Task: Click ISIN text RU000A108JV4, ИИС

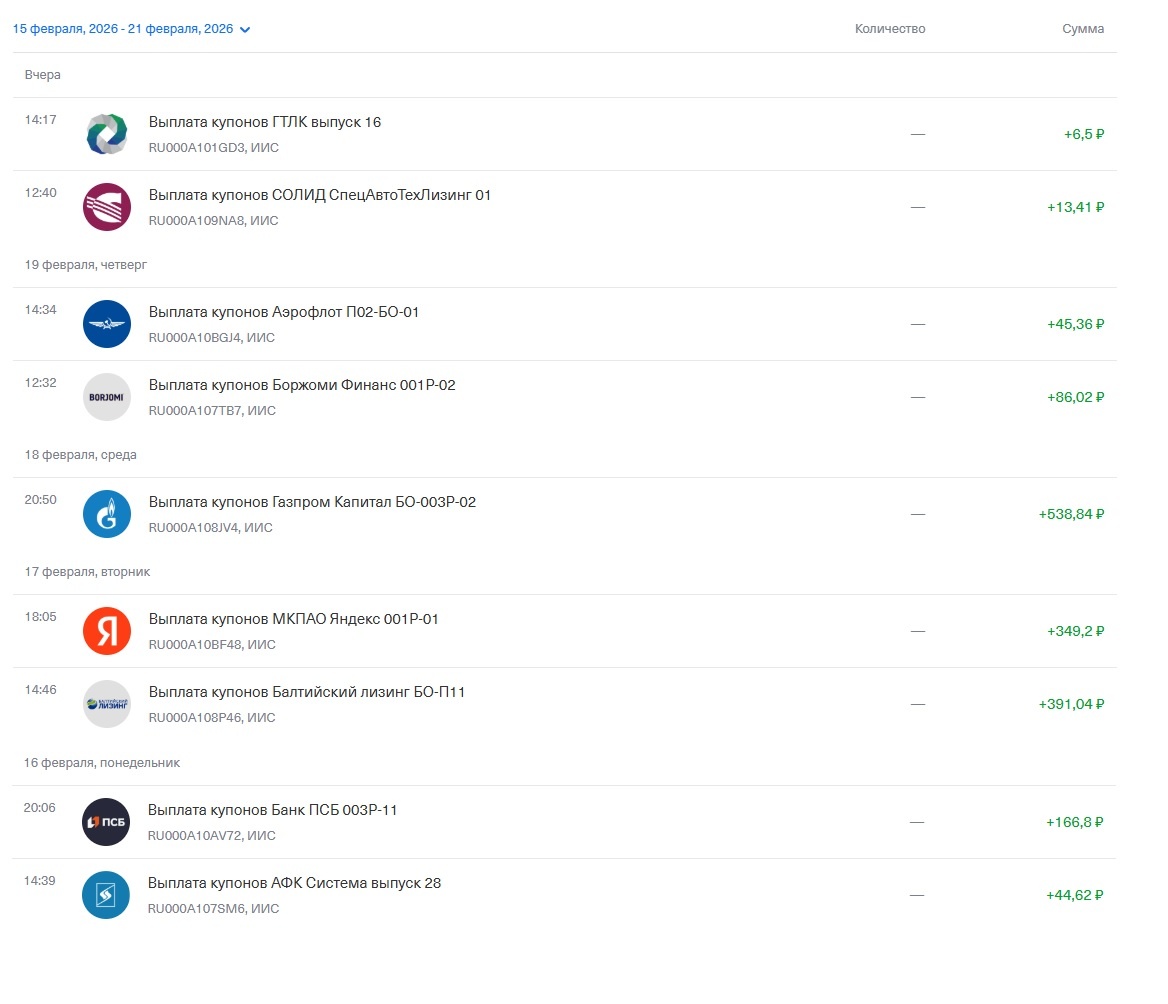Action: [x=211, y=527]
